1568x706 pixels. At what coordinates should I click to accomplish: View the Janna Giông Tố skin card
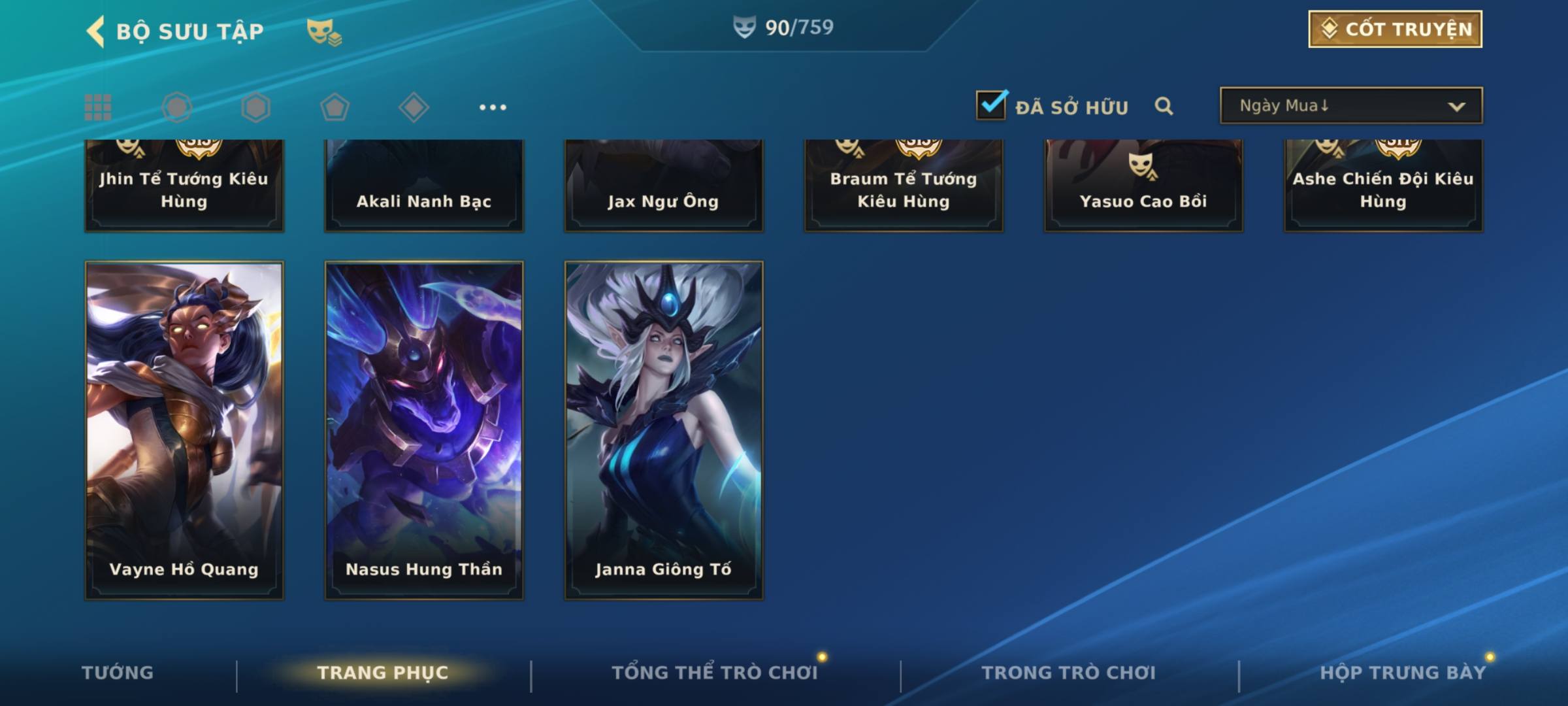(664, 431)
